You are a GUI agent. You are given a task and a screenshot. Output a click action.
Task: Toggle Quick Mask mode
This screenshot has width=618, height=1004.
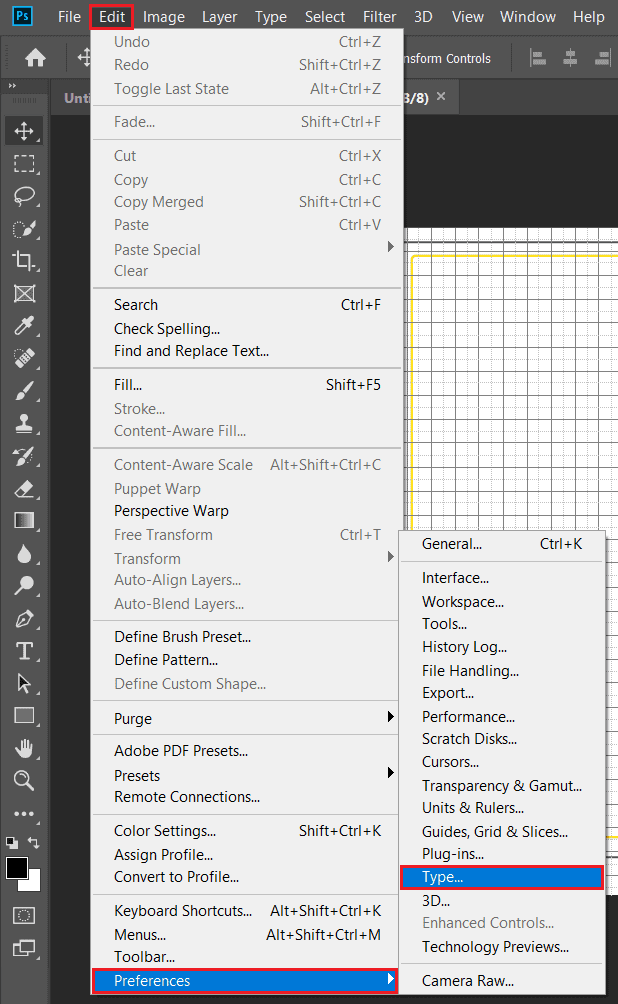tap(24, 915)
